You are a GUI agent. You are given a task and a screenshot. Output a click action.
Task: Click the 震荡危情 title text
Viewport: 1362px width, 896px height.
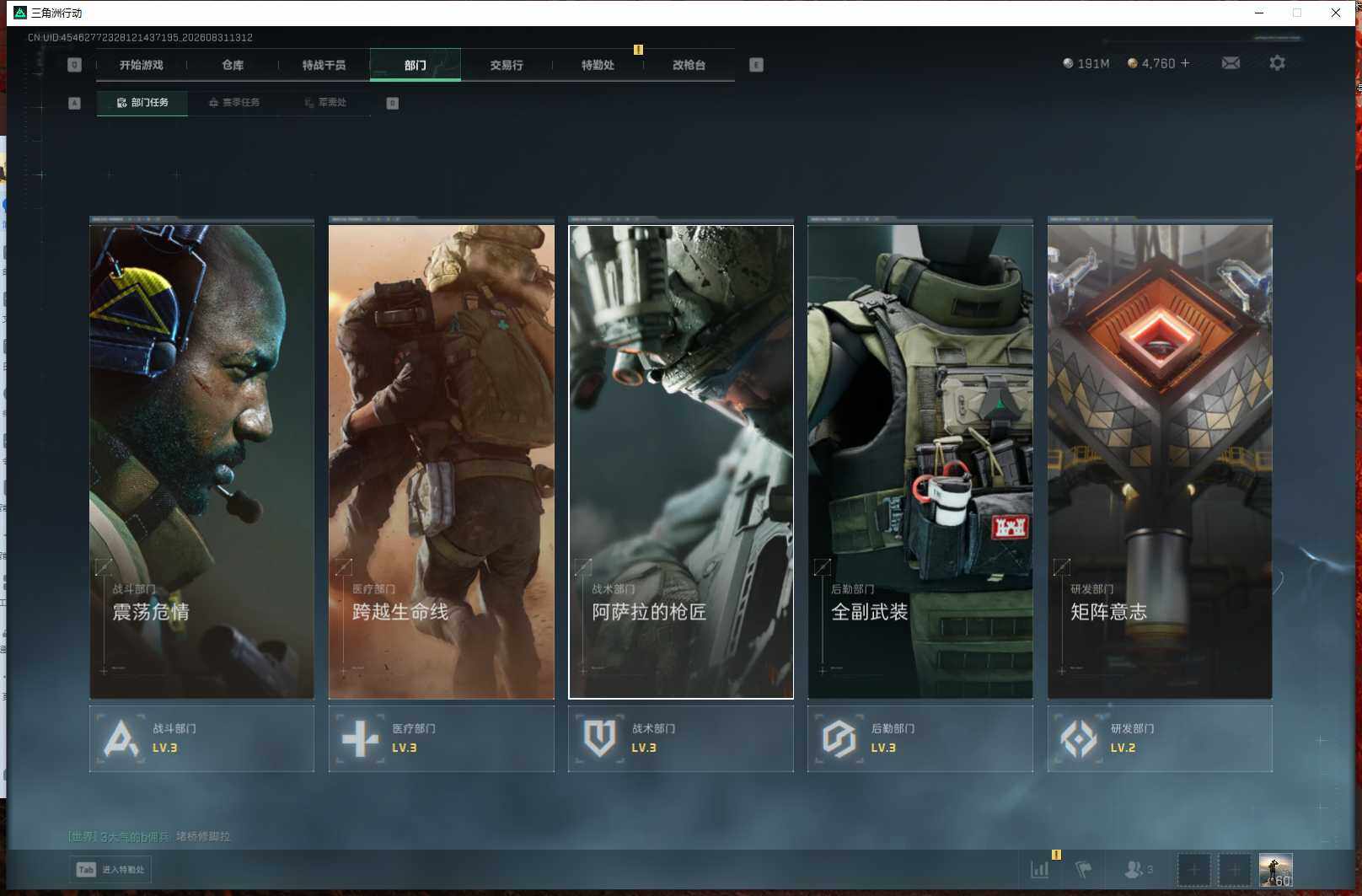coord(151,612)
